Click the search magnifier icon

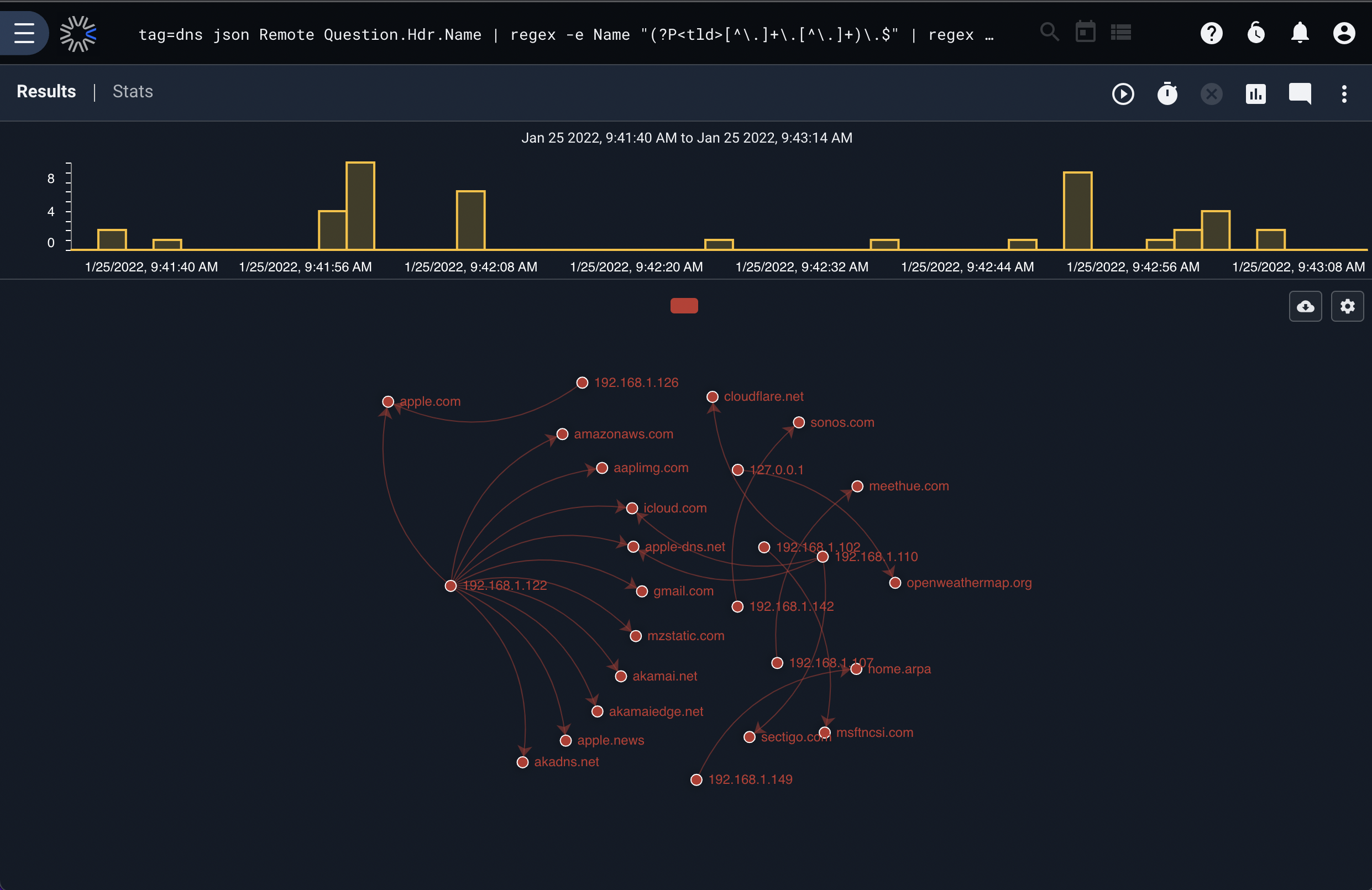1049,32
